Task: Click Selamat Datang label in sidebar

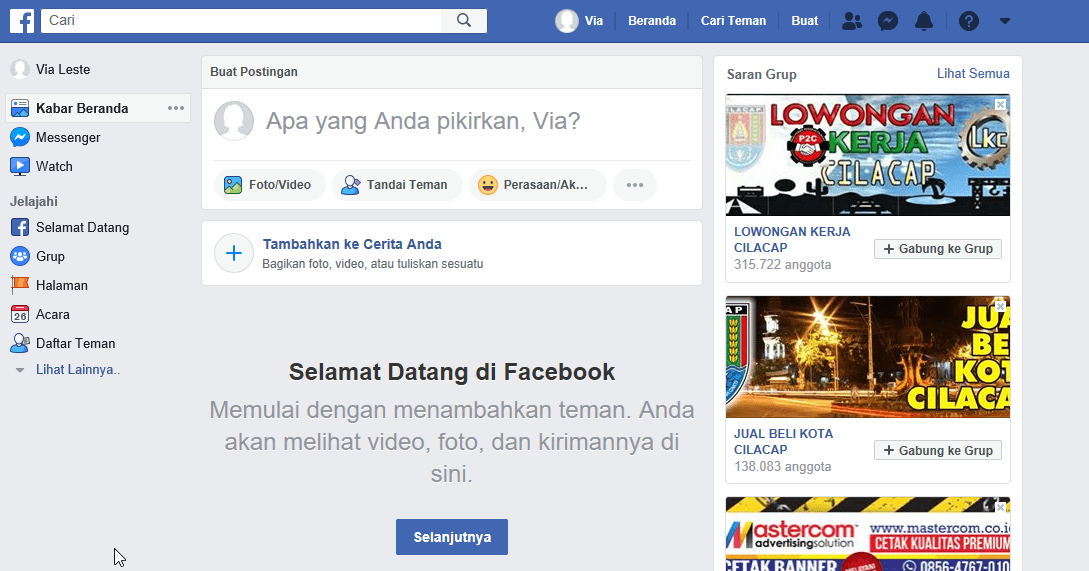Action: [x=83, y=227]
